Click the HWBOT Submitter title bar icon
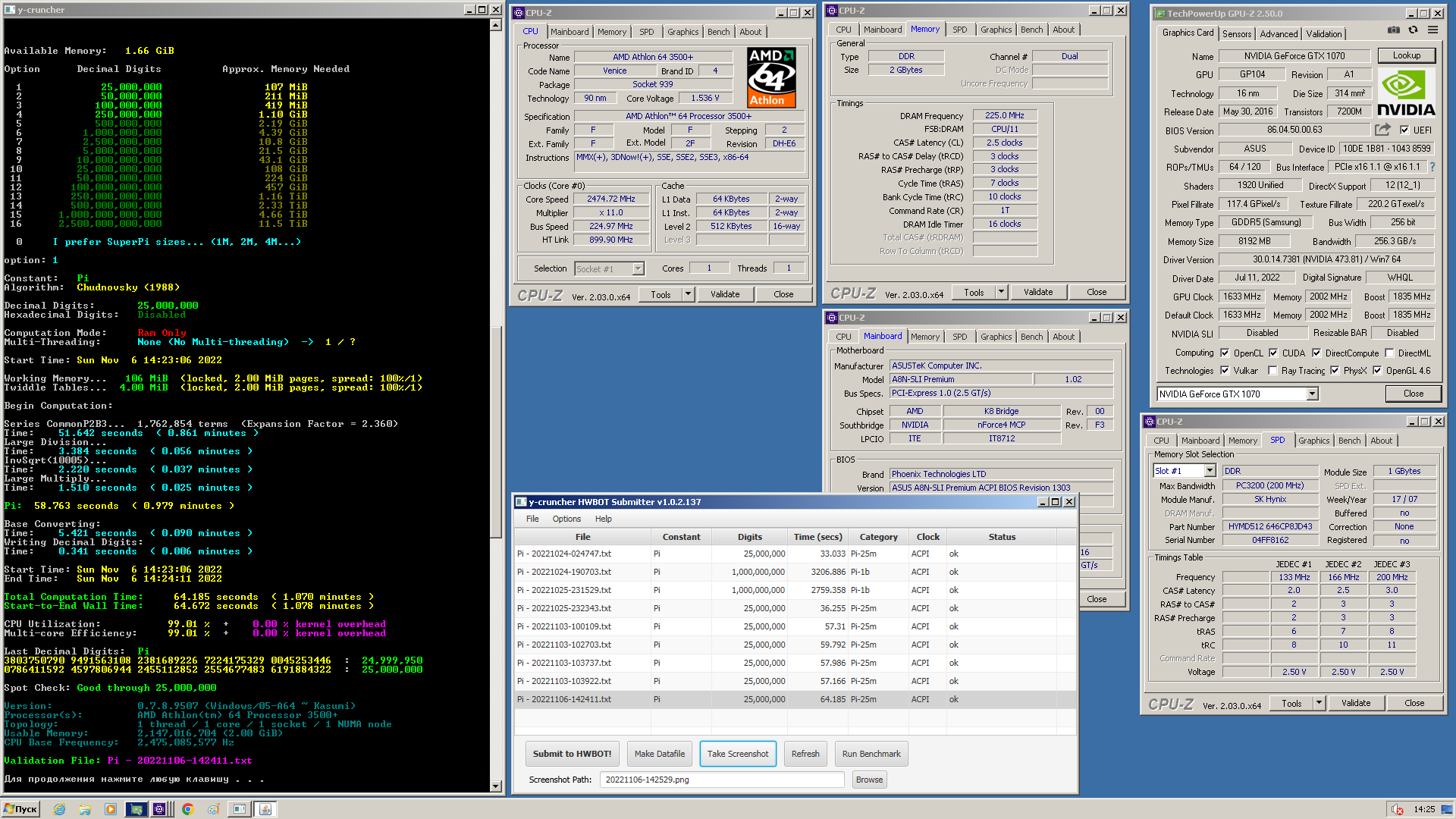Viewport: 1456px width, 819px height. click(521, 502)
